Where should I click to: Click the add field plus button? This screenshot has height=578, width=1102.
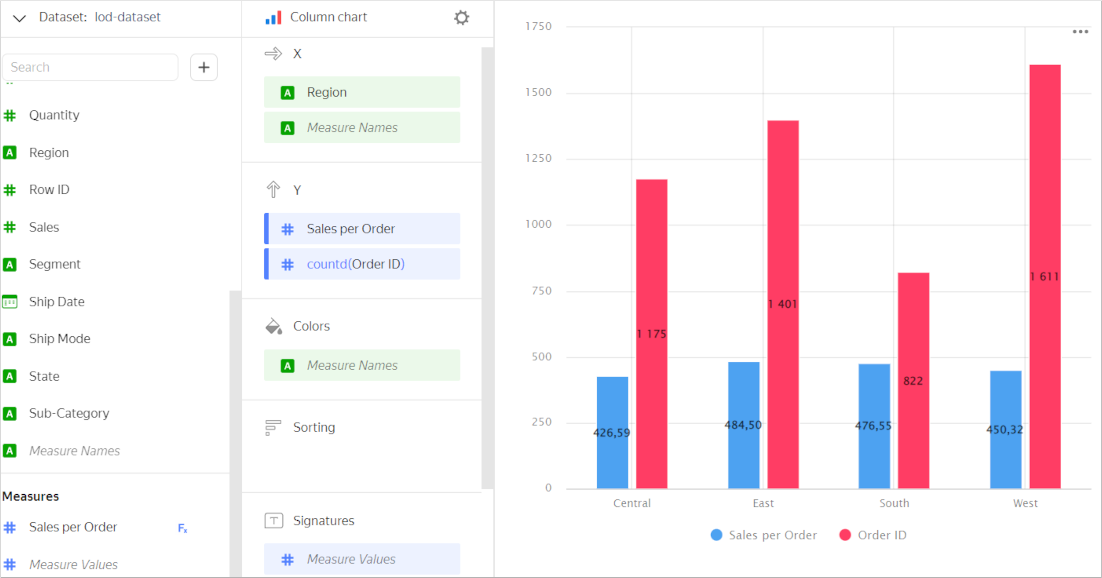pos(204,67)
